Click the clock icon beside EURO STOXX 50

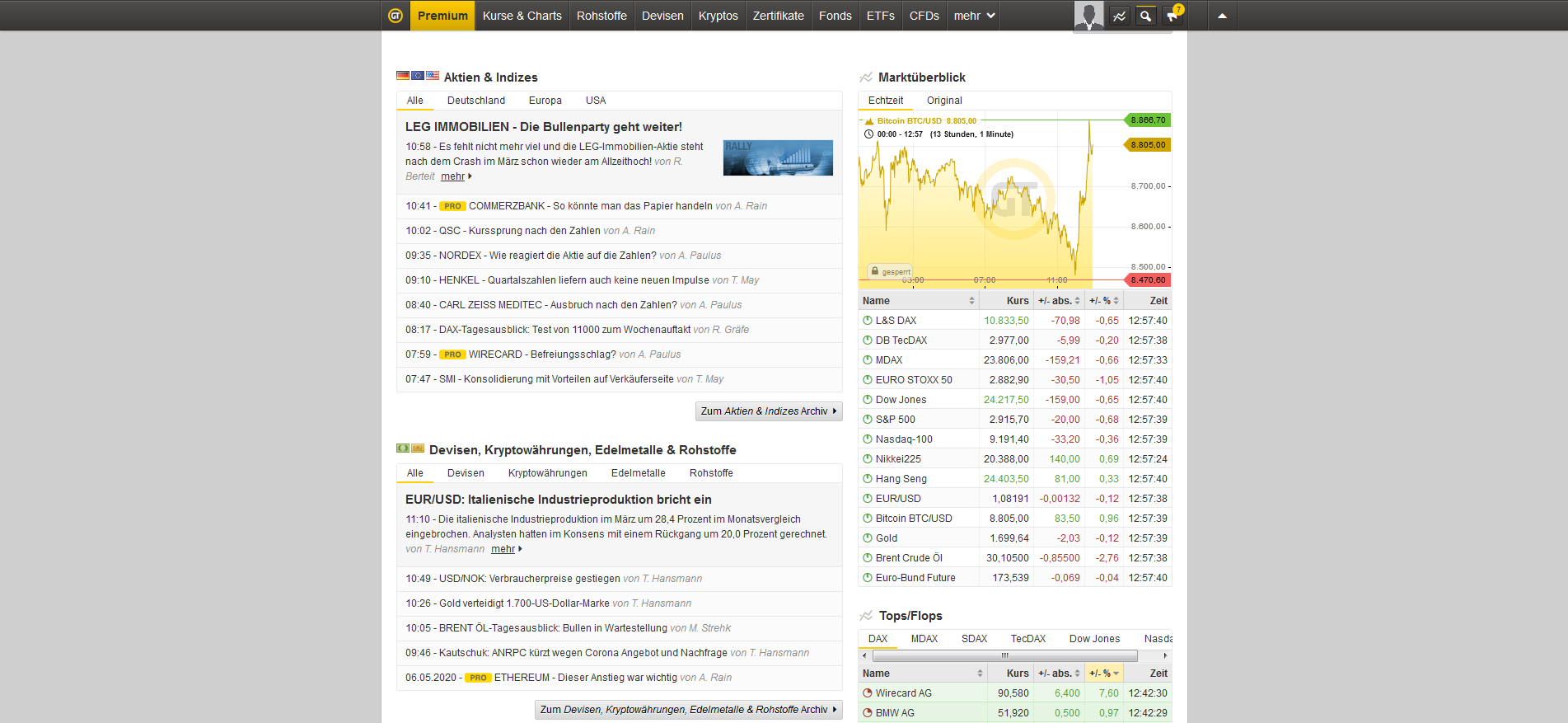tap(868, 380)
